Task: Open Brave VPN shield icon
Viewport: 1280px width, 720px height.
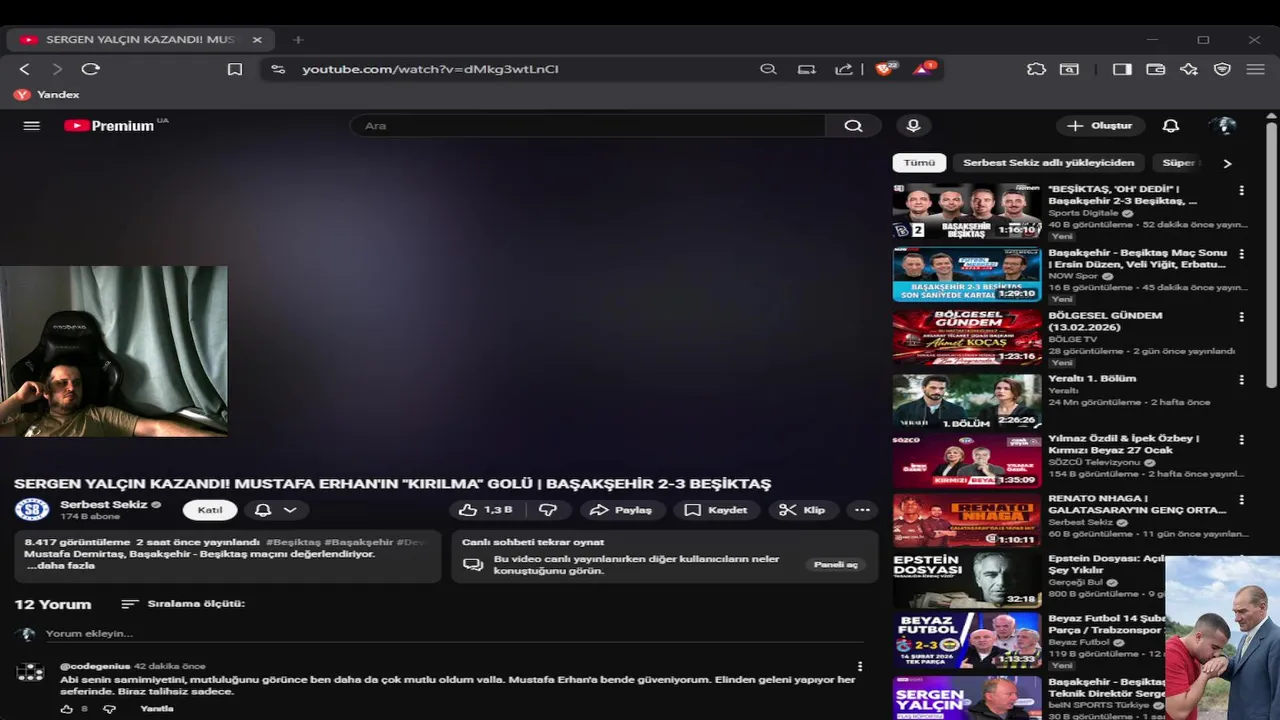Action: (1222, 69)
